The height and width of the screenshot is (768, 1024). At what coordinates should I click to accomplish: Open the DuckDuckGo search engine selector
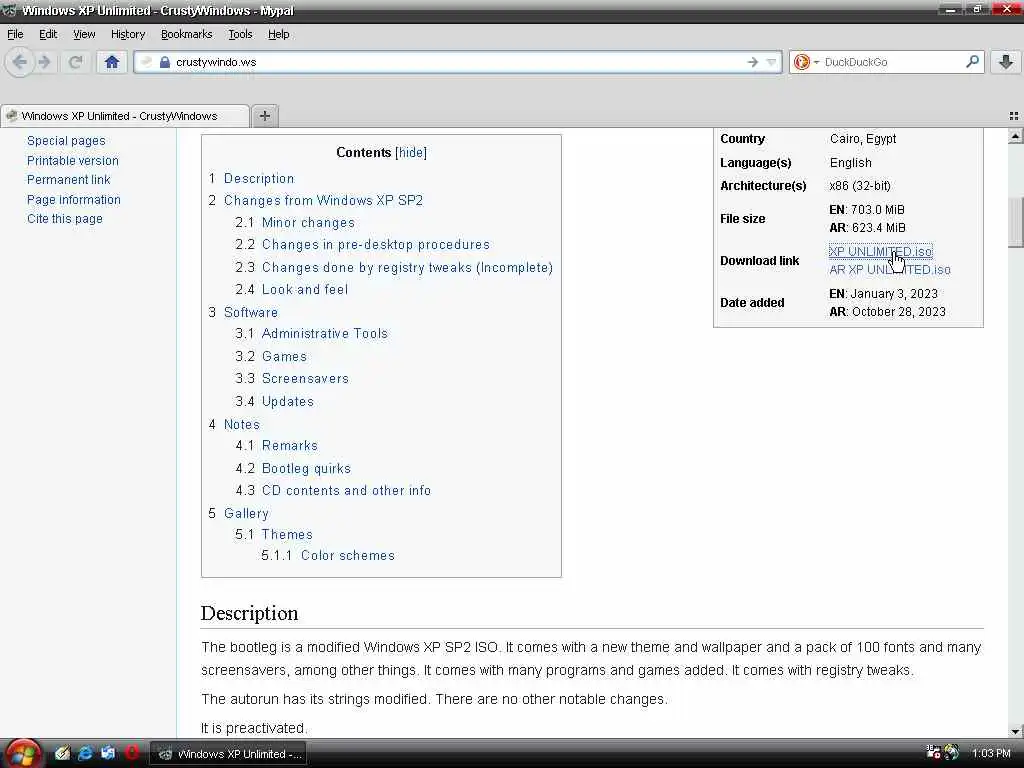click(x=806, y=62)
